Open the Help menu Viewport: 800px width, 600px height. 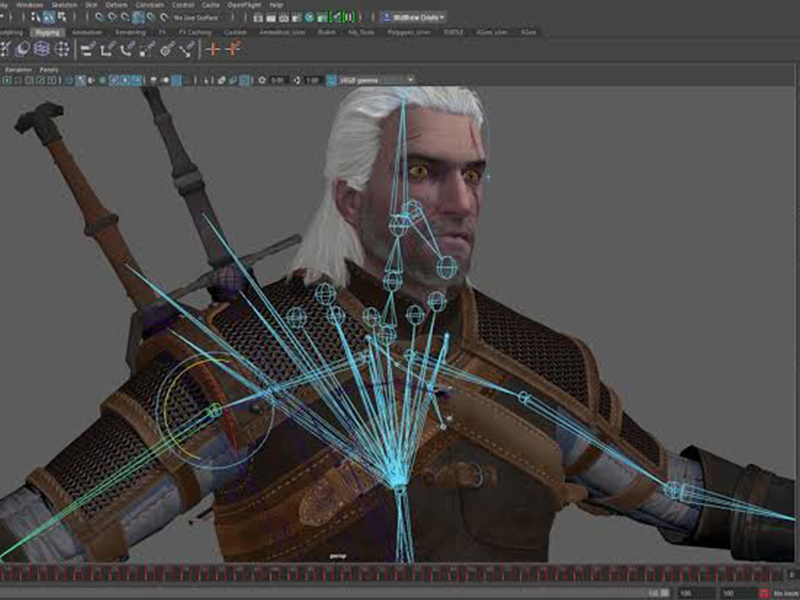[x=276, y=5]
